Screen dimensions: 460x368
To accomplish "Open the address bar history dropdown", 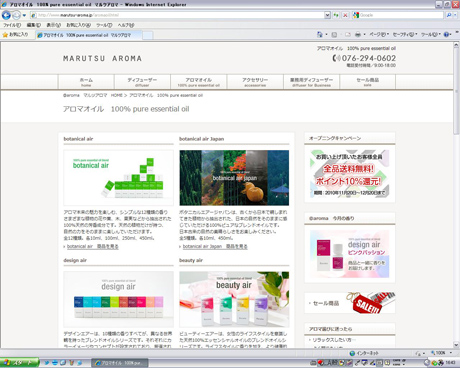I will [x=327, y=15].
